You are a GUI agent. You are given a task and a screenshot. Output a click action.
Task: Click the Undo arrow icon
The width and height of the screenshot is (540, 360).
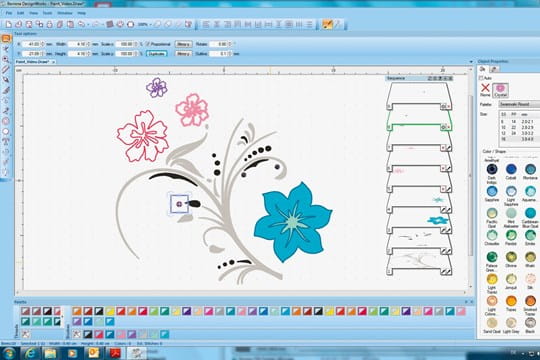click(x=82, y=24)
